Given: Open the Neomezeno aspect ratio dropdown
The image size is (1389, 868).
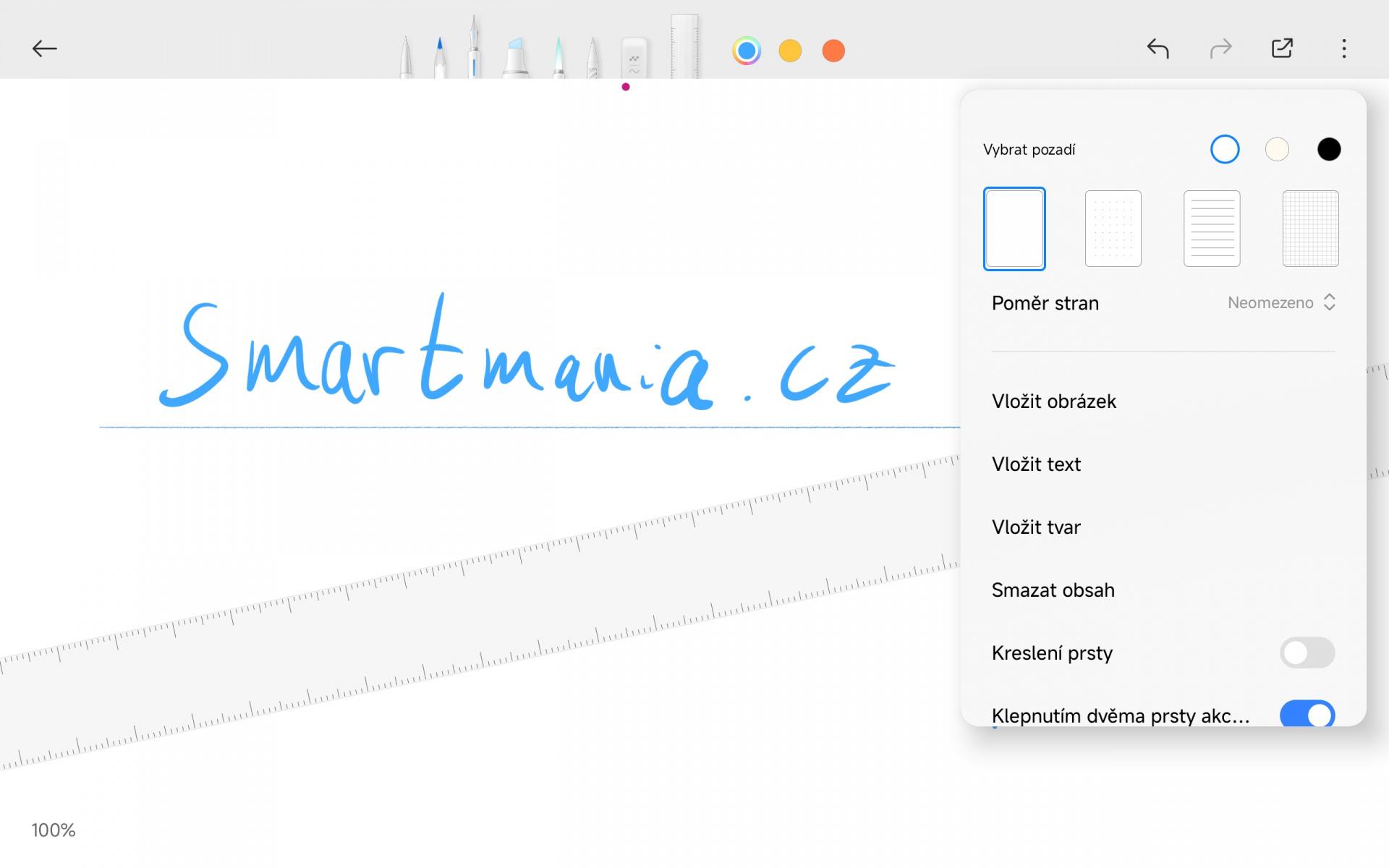Looking at the screenshot, I should tap(1281, 302).
